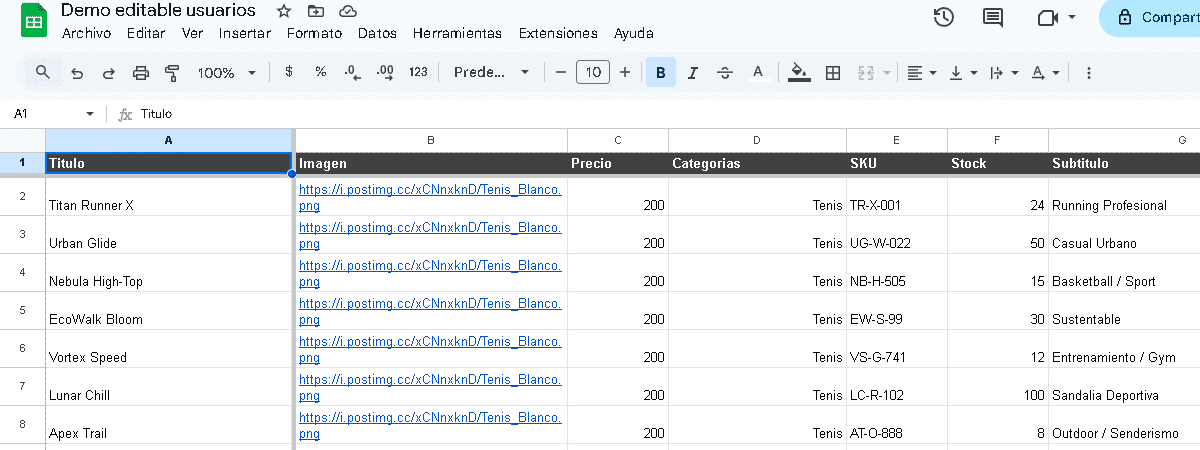The image size is (1200, 450).
Task: Open image link in Nebula High-Top row
Action: click(430, 272)
